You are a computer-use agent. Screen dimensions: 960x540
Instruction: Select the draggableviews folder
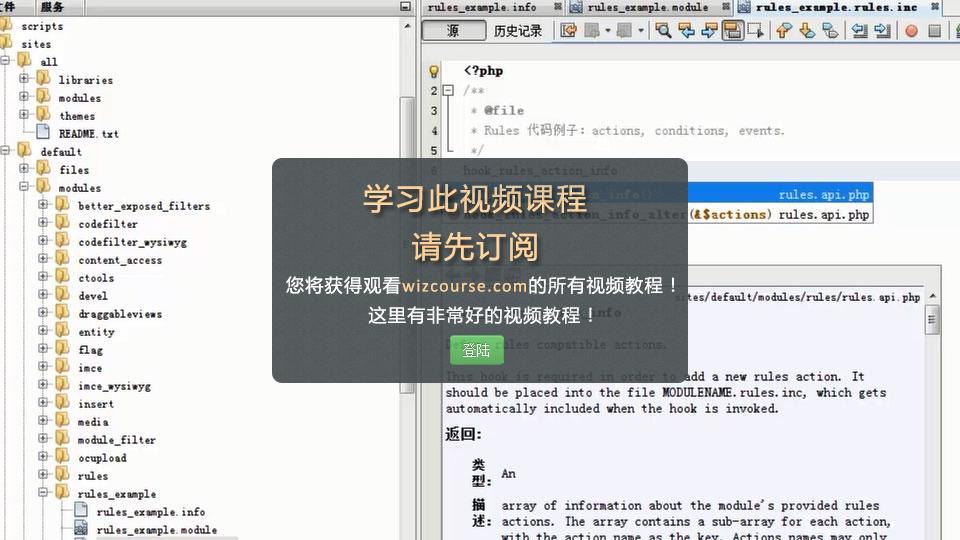pos(120,314)
